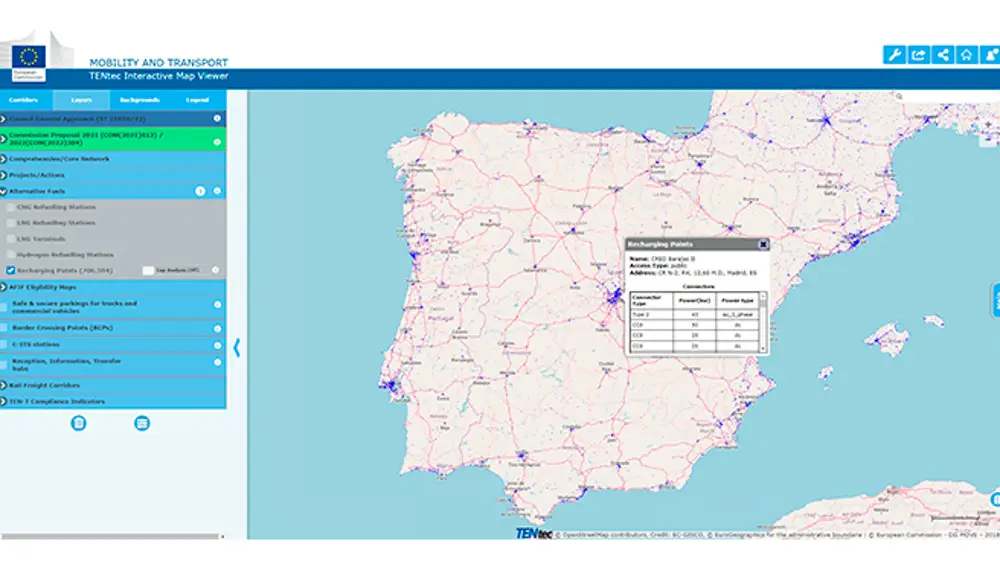Collapse the Alternative Fuels group
The image size is (1000, 567).
click(3, 191)
